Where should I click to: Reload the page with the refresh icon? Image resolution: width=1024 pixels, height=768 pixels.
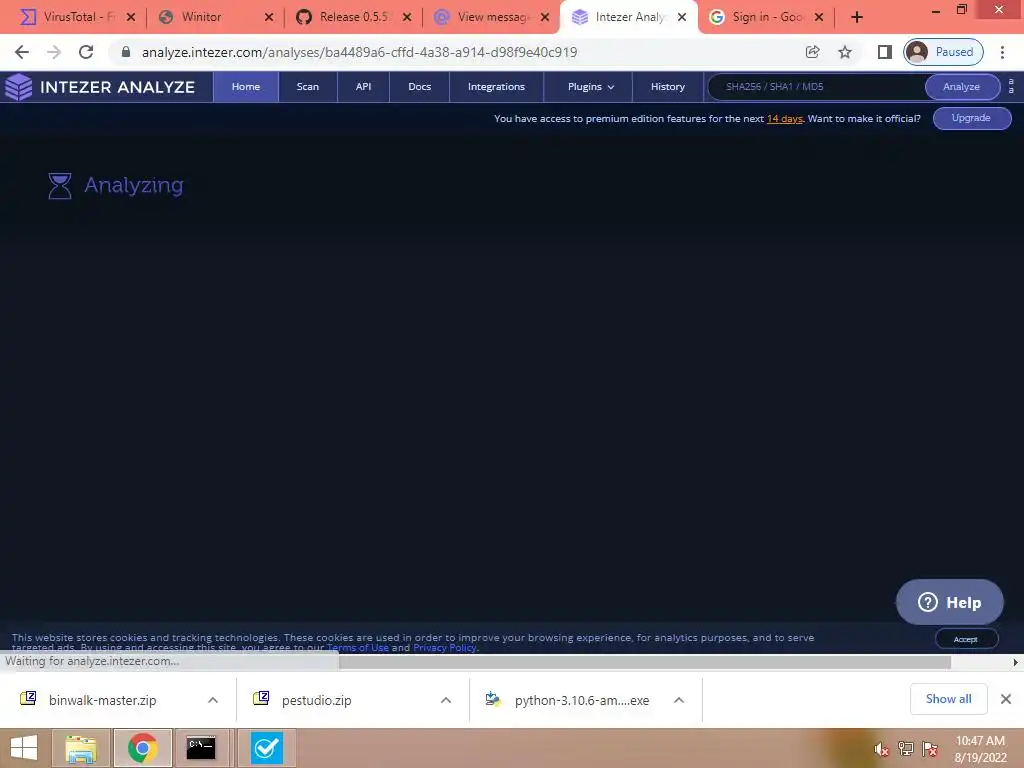coord(86,52)
